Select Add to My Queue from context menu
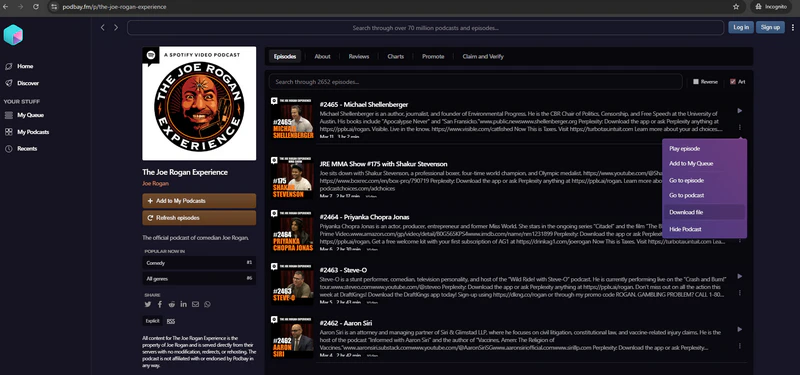800x375 pixels. tap(705, 164)
